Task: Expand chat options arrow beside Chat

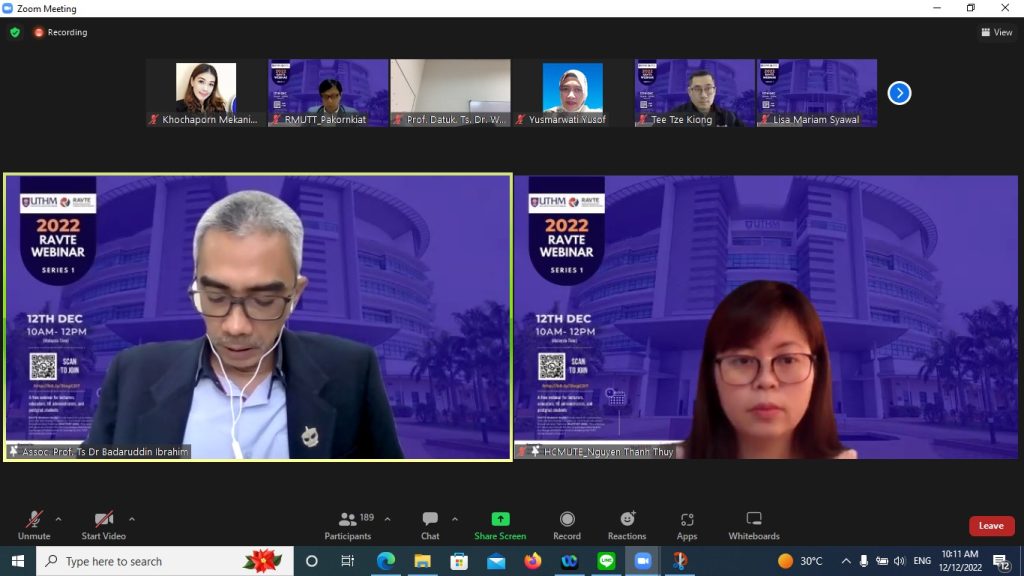Action: tap(455, 519)
